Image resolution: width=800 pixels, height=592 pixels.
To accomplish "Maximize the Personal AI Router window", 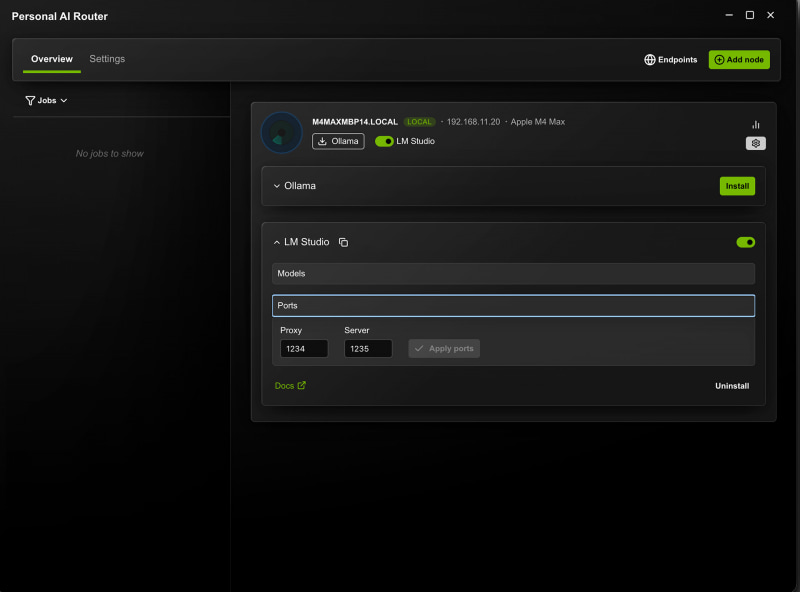I will 750,15.
